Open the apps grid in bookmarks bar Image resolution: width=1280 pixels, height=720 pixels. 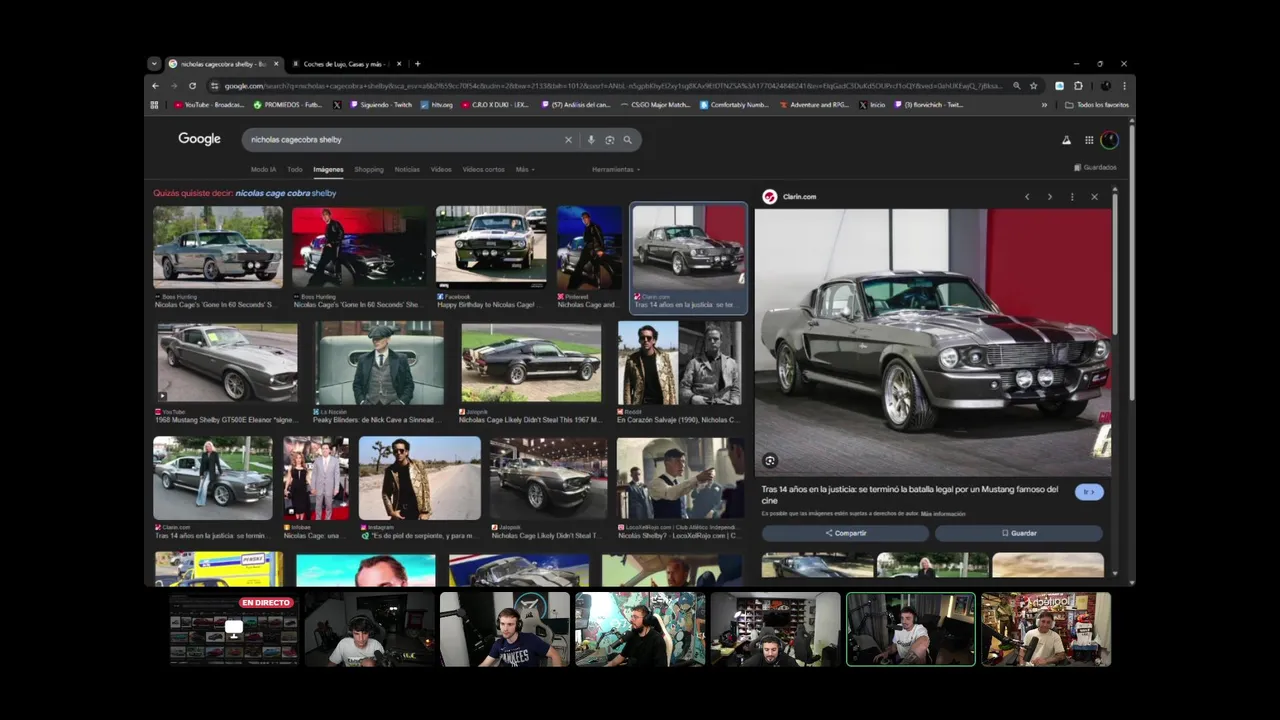tap(154, 105)
